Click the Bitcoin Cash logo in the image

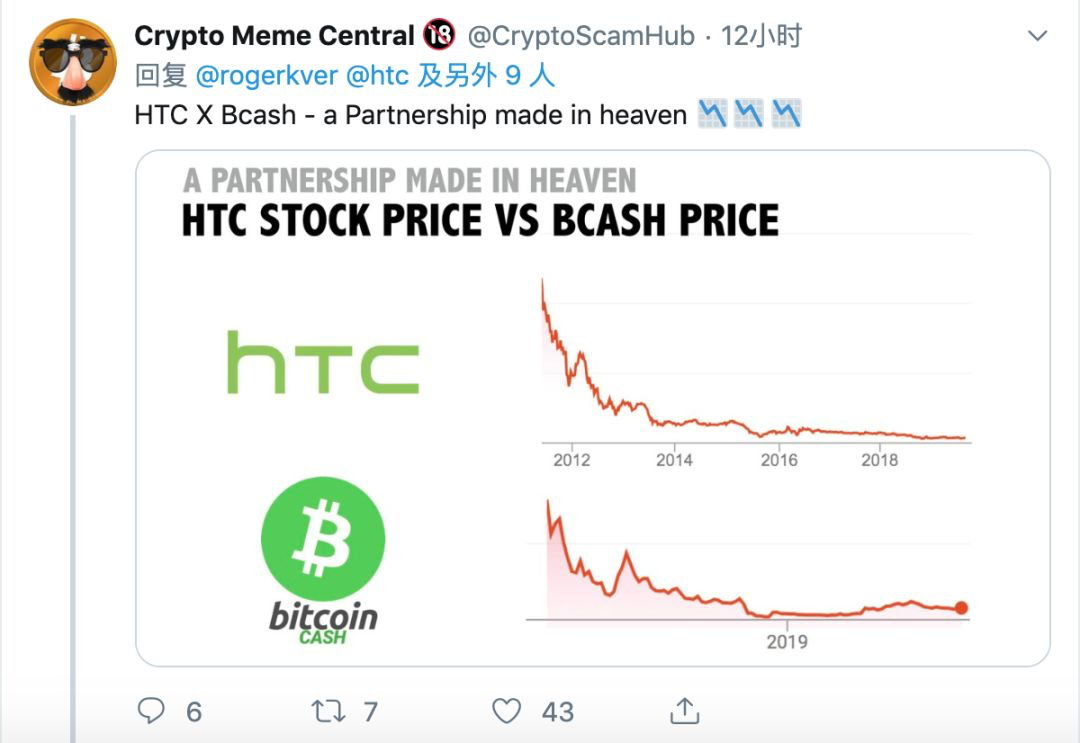pos(323,540)
